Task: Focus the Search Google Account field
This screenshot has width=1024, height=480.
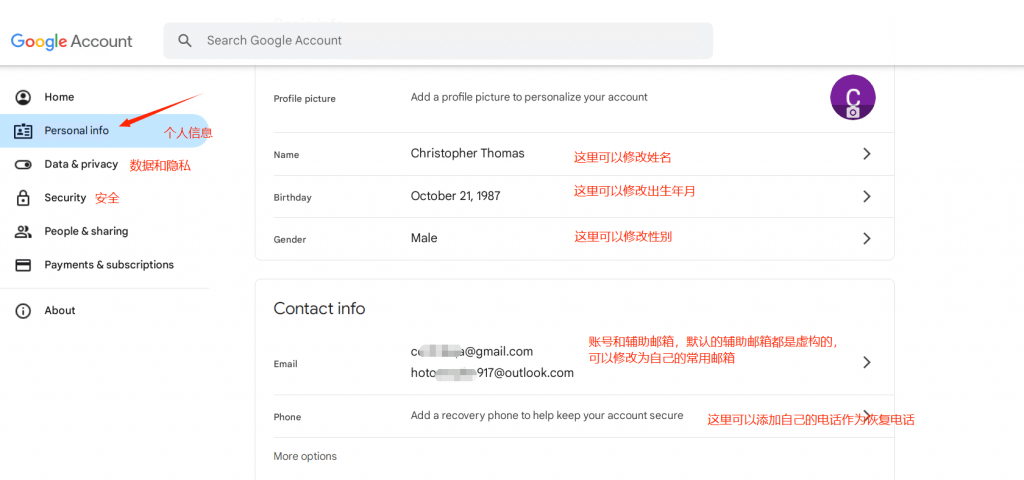Action: click(438, 40)
